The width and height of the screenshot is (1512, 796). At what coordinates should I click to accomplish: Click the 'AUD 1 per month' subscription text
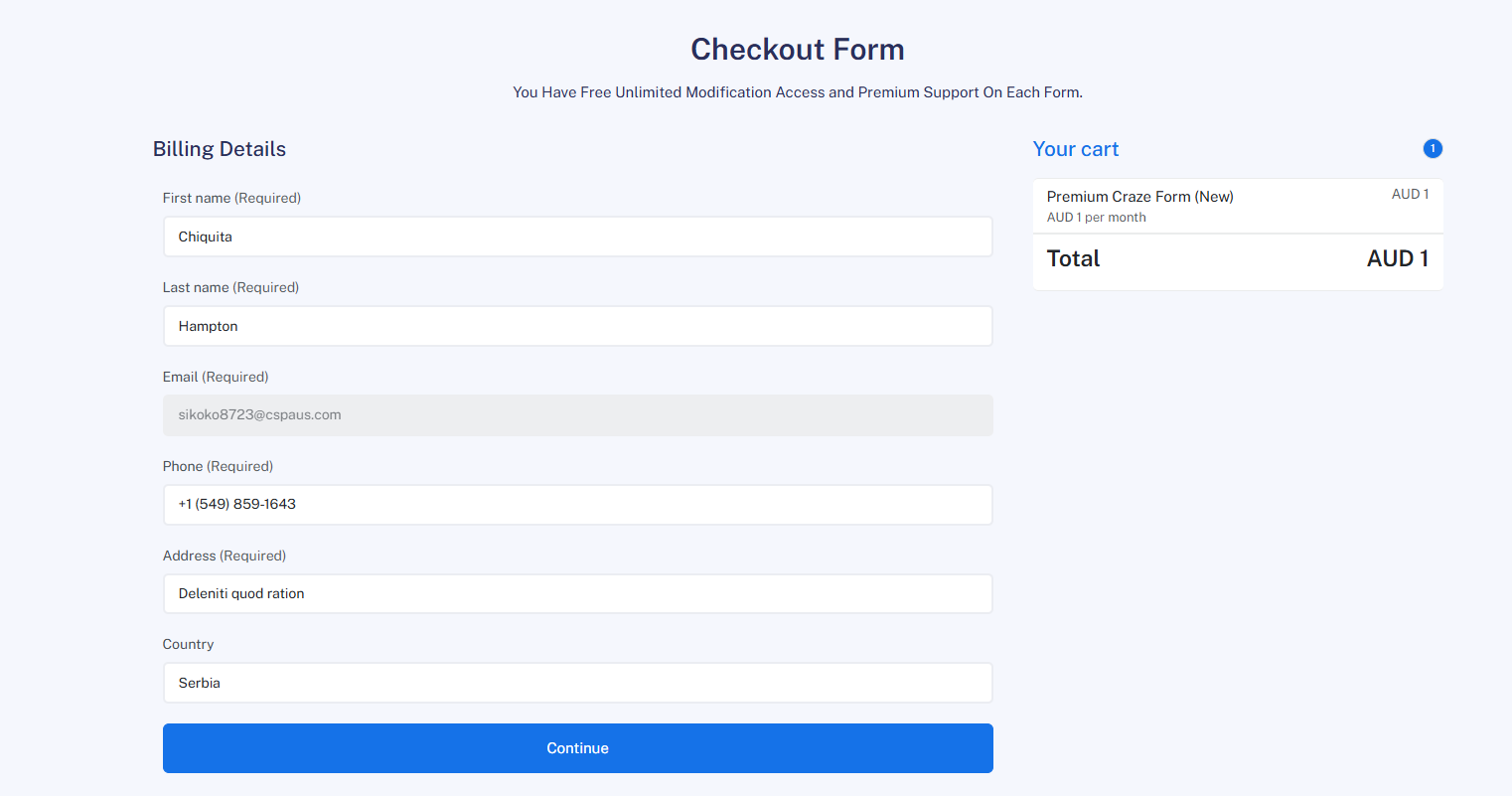click(x=1096, y=218)
